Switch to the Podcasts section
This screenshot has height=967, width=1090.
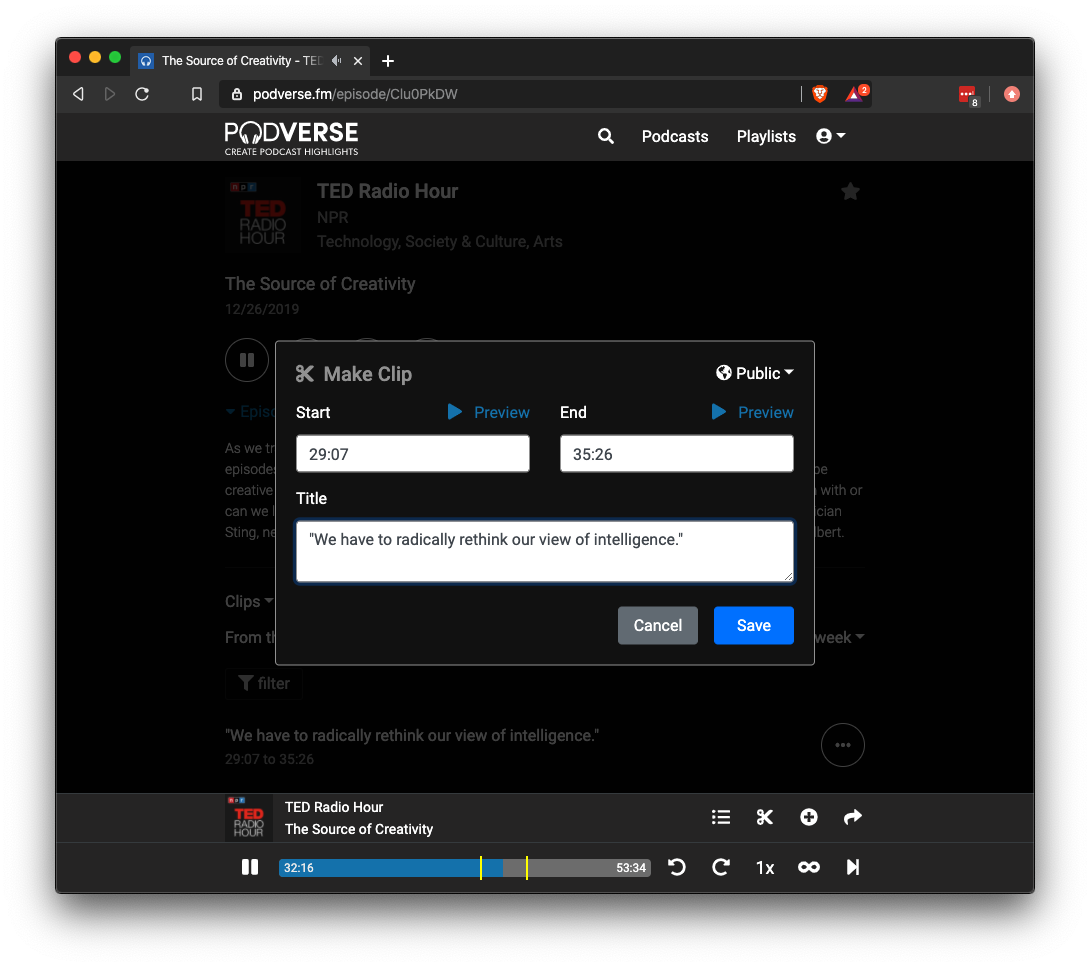pos(675,136)
